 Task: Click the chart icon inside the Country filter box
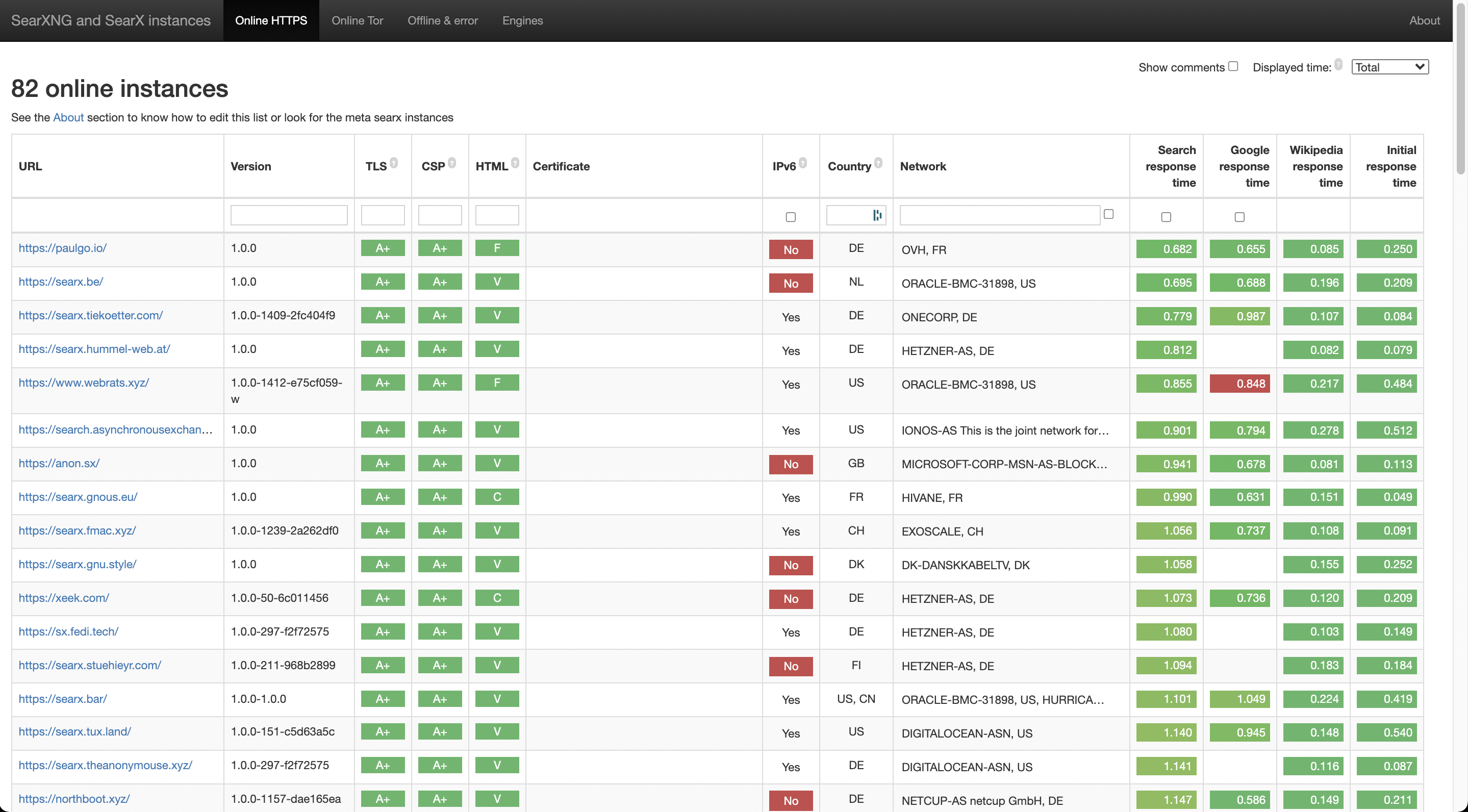876,215
